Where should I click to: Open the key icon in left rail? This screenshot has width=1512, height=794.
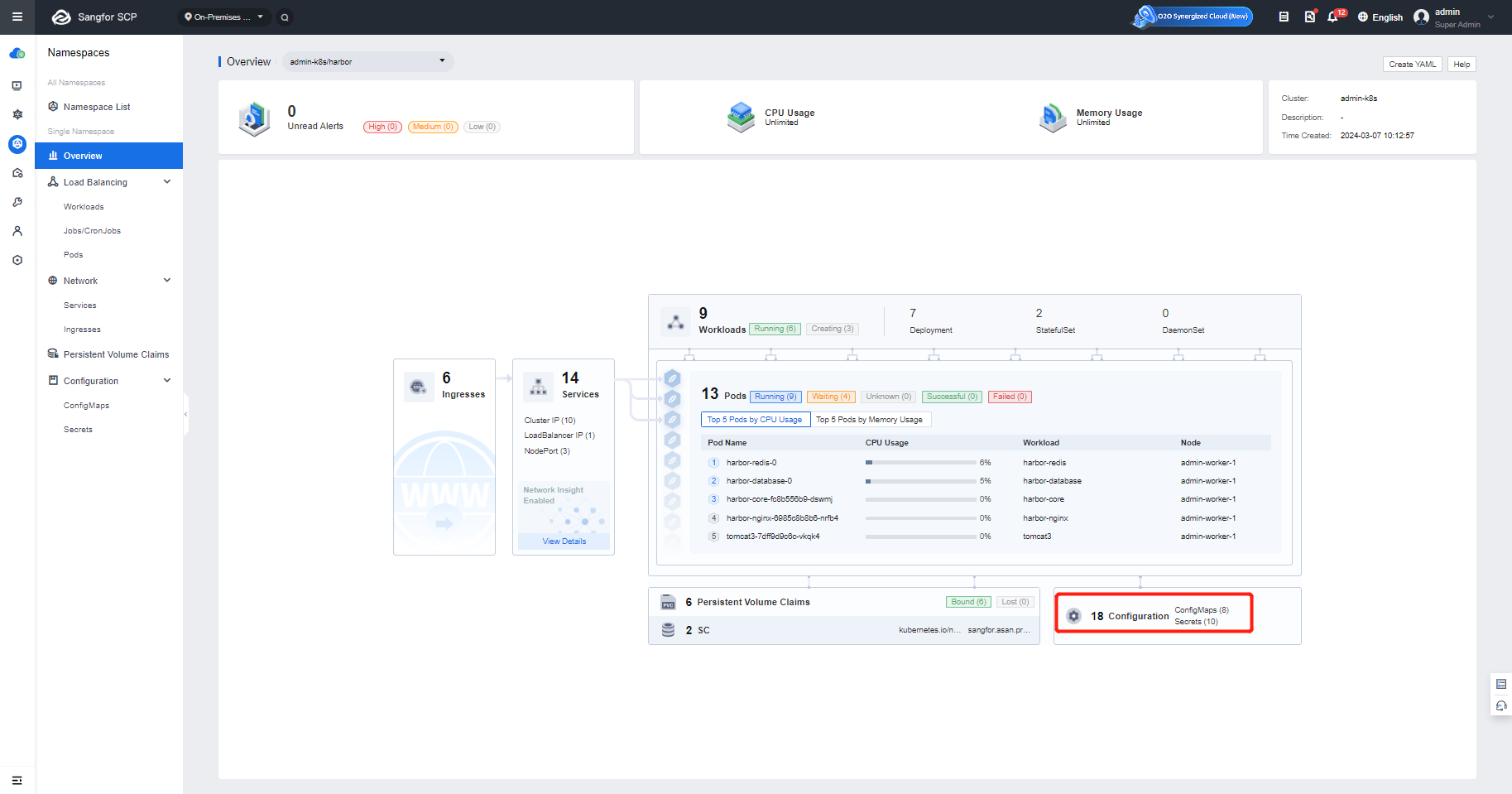17,202
